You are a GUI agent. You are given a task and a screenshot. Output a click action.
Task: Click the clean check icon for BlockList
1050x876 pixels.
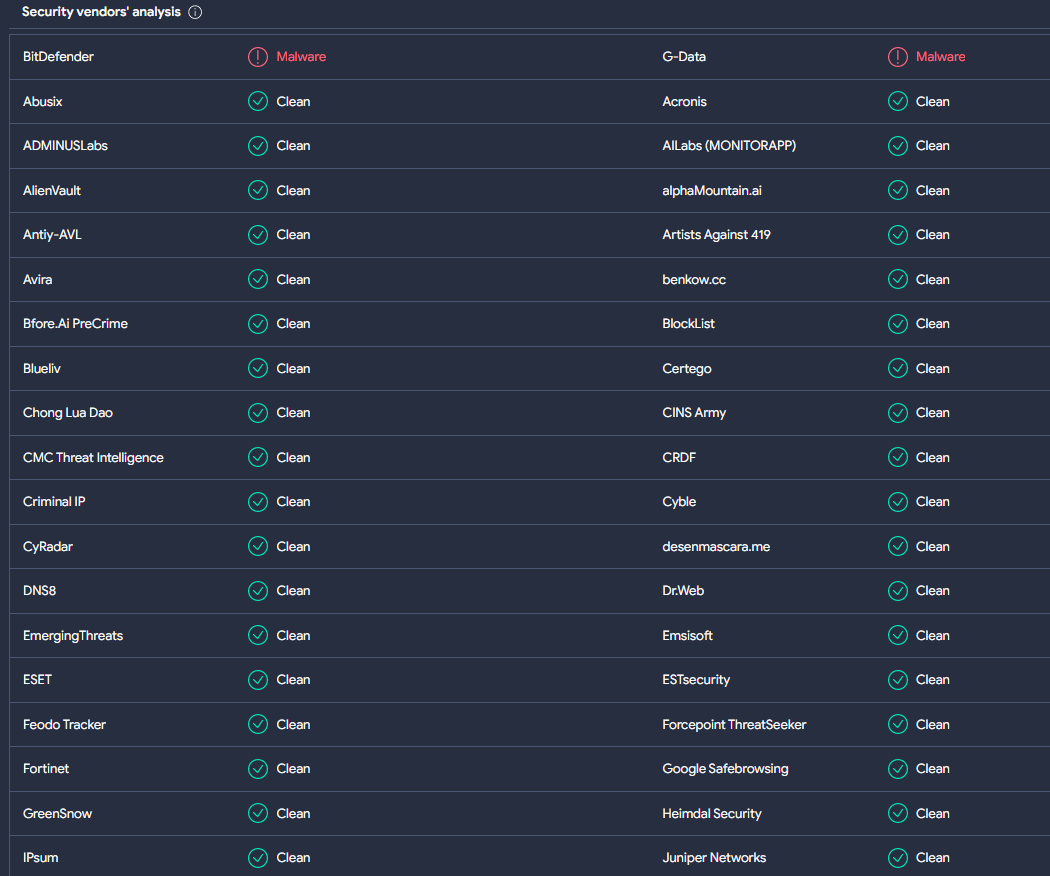point(898,323)
